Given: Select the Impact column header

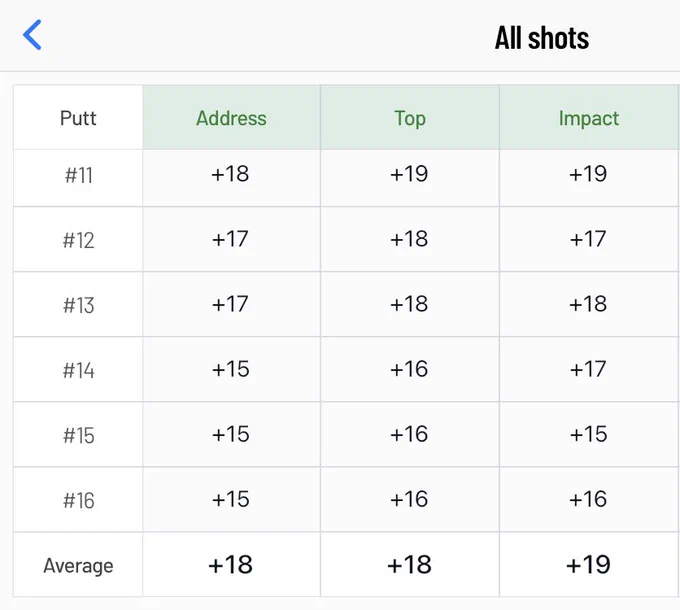Looking at the screenshot, I should click(588, 118).
